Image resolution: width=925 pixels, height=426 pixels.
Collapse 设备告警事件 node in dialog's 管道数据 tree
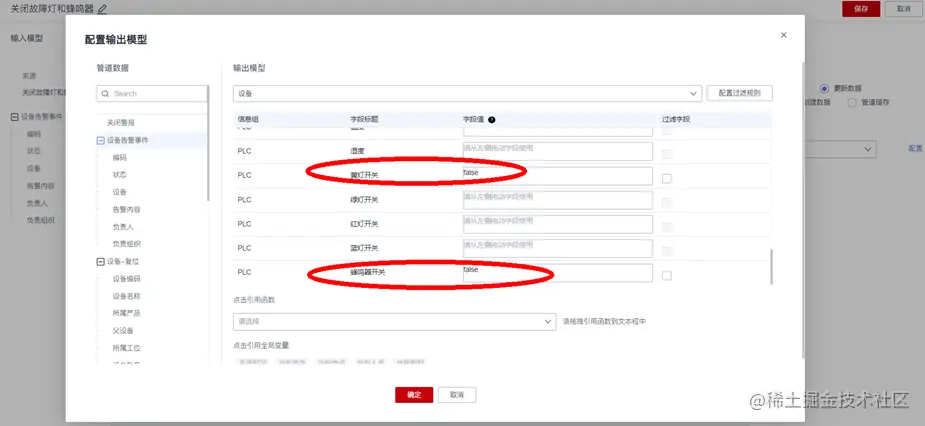pos(100,140)
